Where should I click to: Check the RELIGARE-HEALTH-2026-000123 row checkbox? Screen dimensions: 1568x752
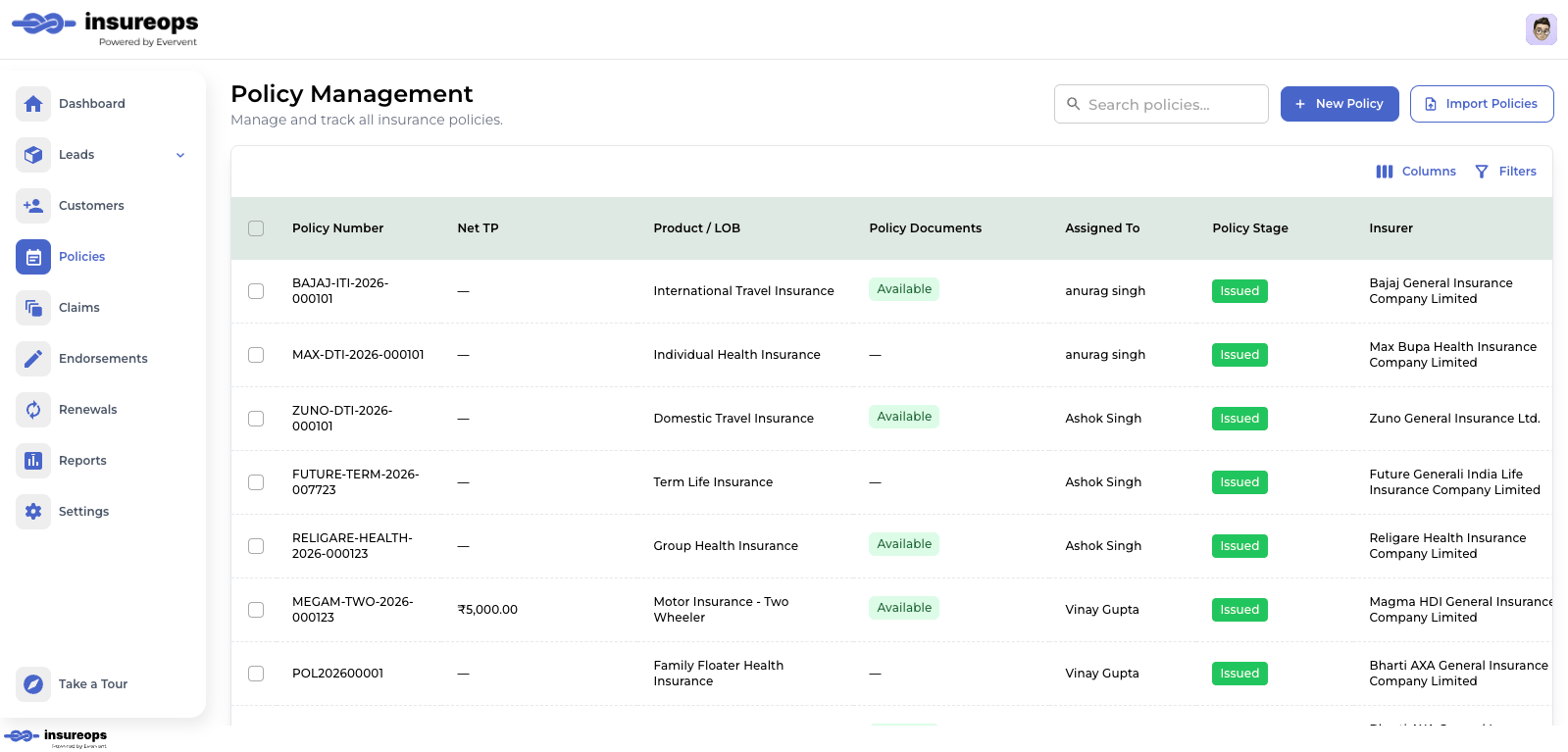[256, 546]
